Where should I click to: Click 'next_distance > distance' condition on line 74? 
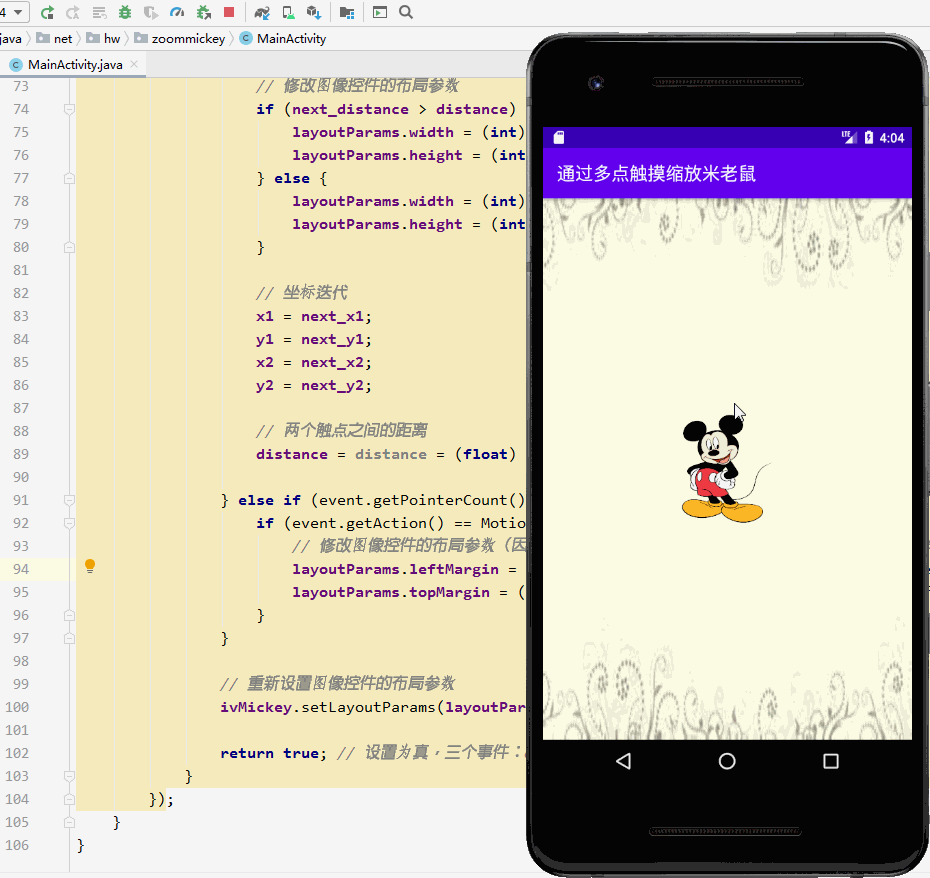point(400,110)
